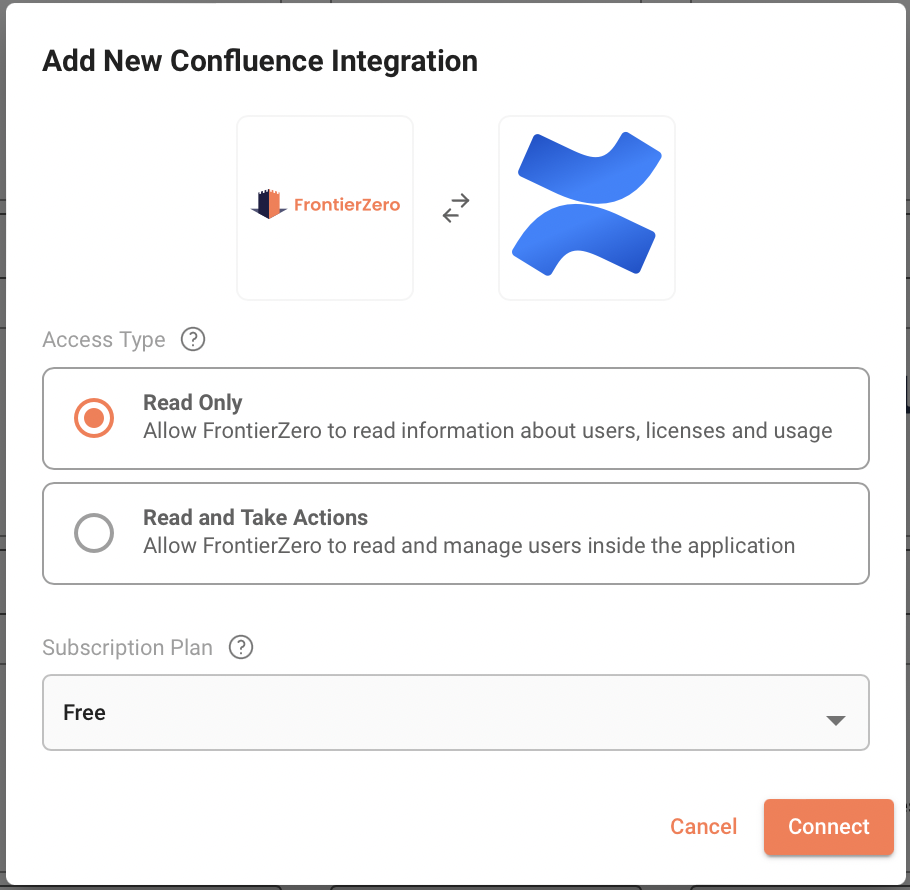Click the description about reading users, licenses and usage
The image size is (910, 890).
(x=487, y=431)
